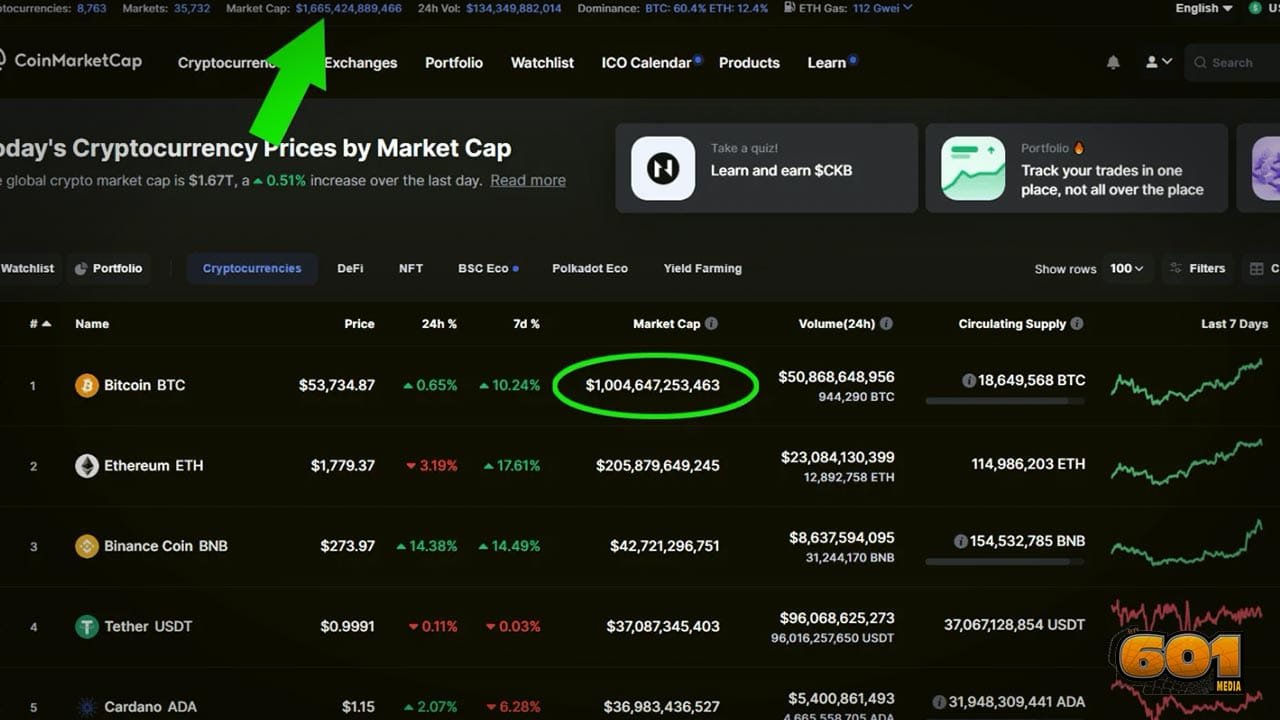The image size is (1280, 720).
Task: Open the Show rows 100 dropdown
Action: coord(1124,268)
